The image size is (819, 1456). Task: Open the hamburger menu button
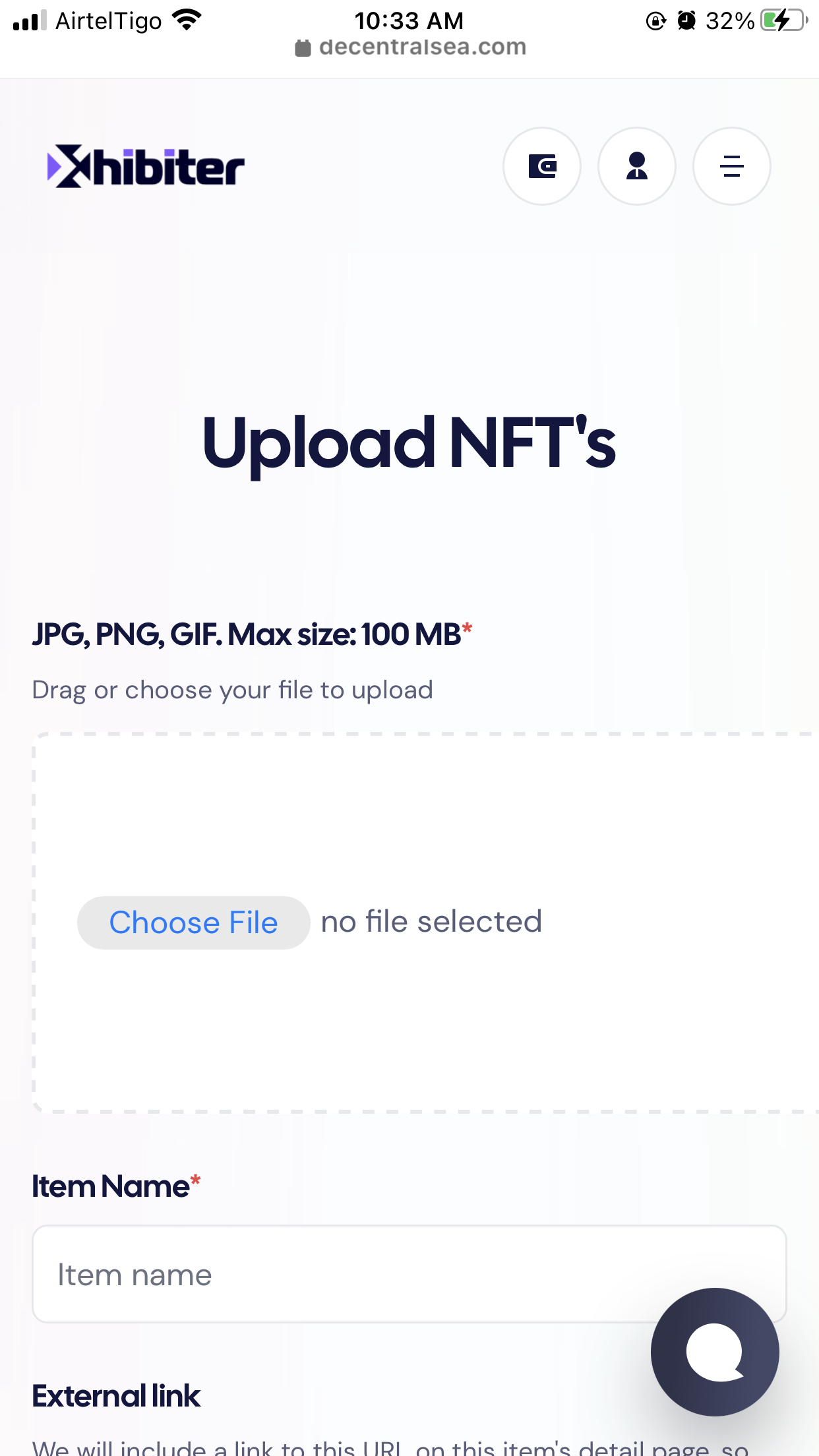pyautogui.click(x=732, y=166)
